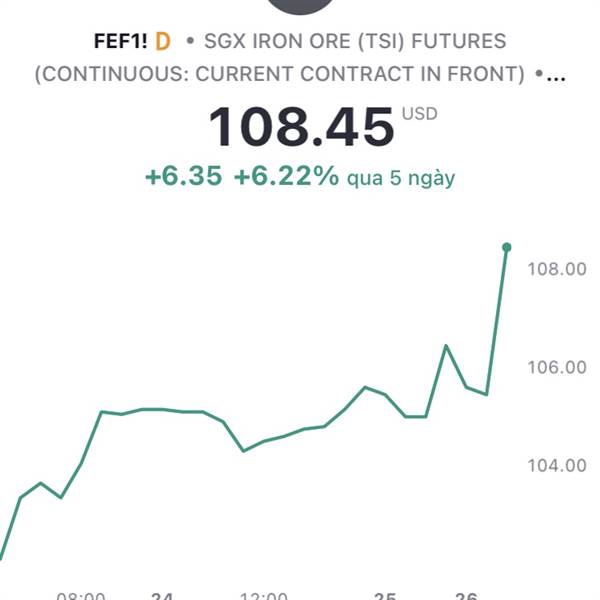
Task: Tap the USD currency label
Action: pyautogui.click(x=419, y=114)
